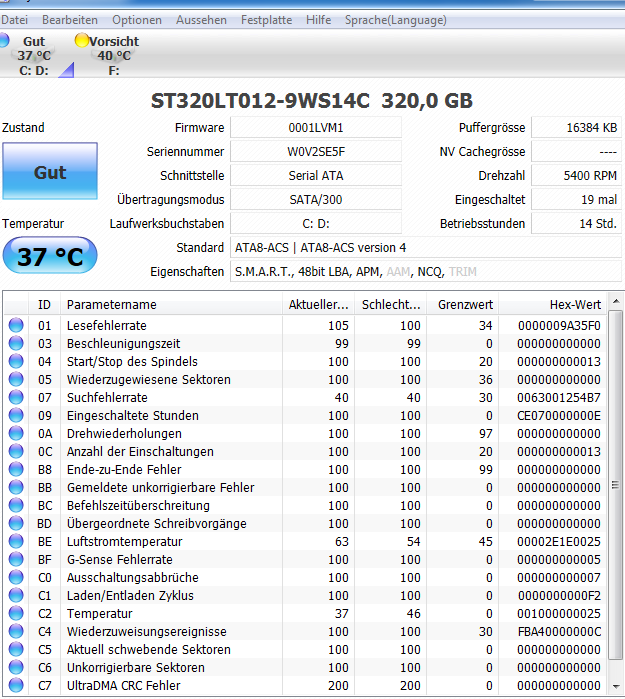Open the Festplatte menu
Screen dimensions: 625x699
pos(266,20)
